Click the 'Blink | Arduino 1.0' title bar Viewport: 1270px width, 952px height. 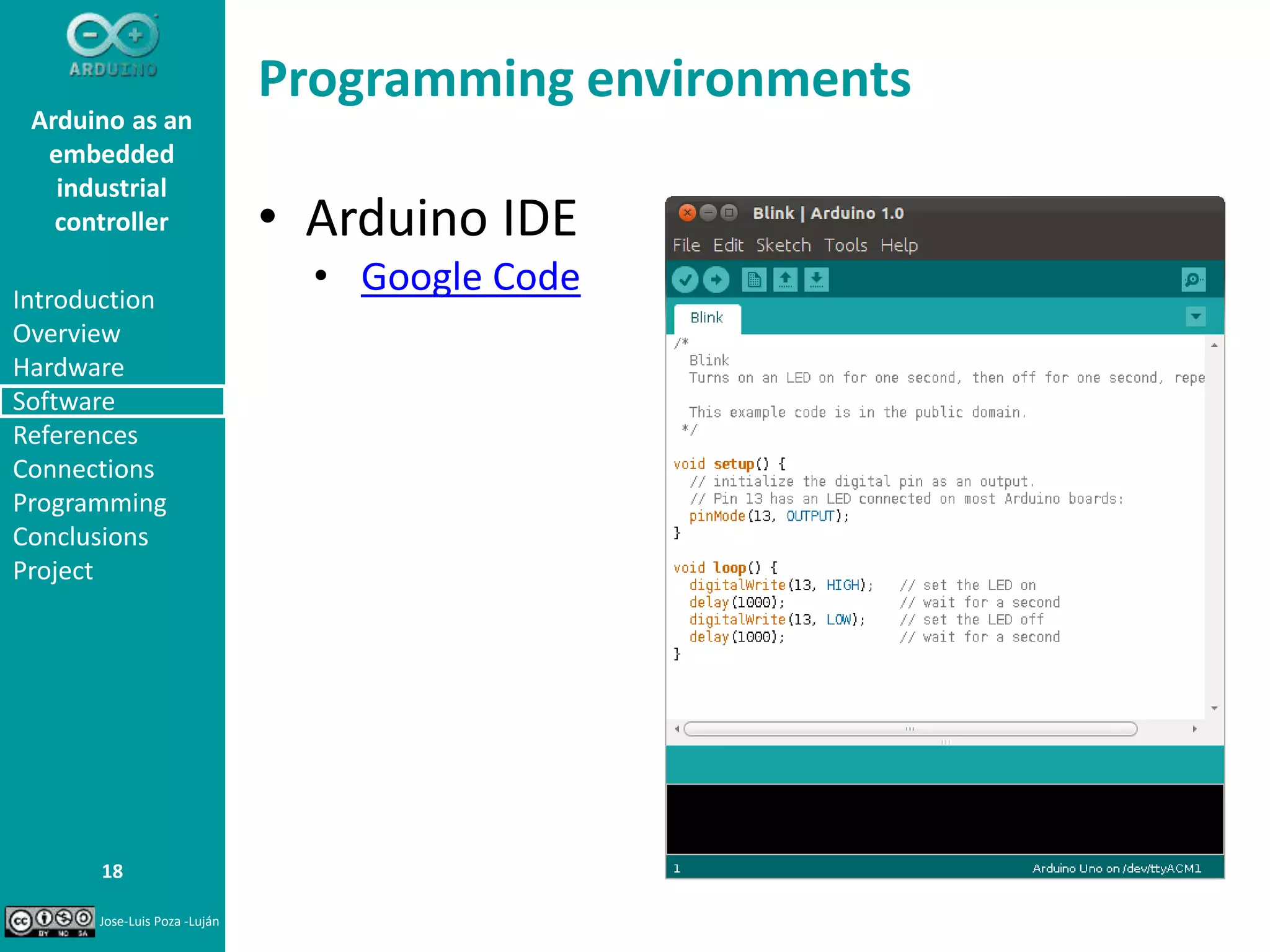[945, 213]
